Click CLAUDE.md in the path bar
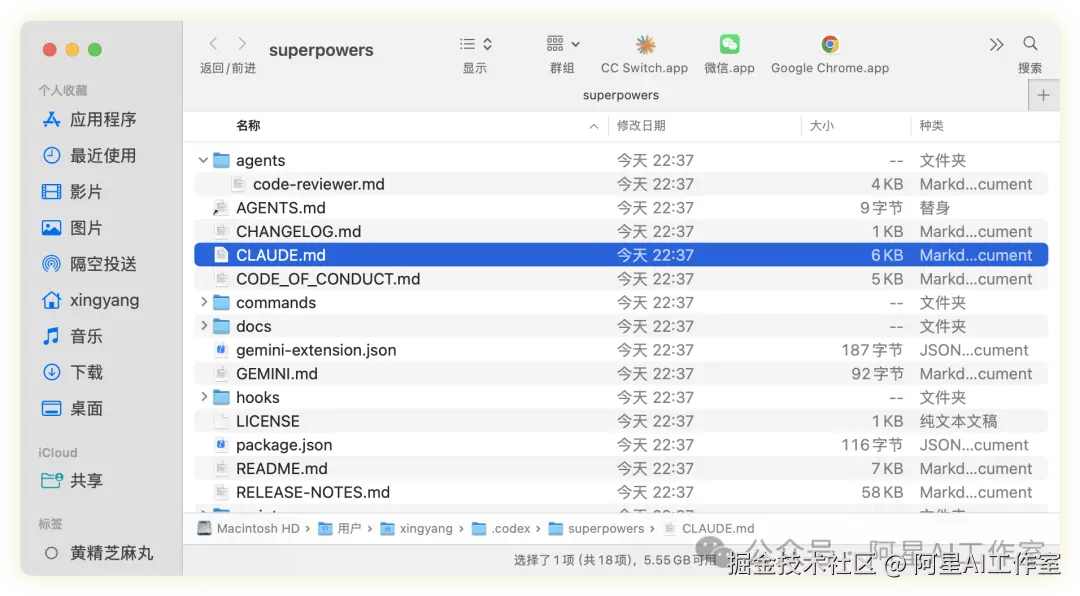Viewport: 1080px width, 596px height. point(709,528)
